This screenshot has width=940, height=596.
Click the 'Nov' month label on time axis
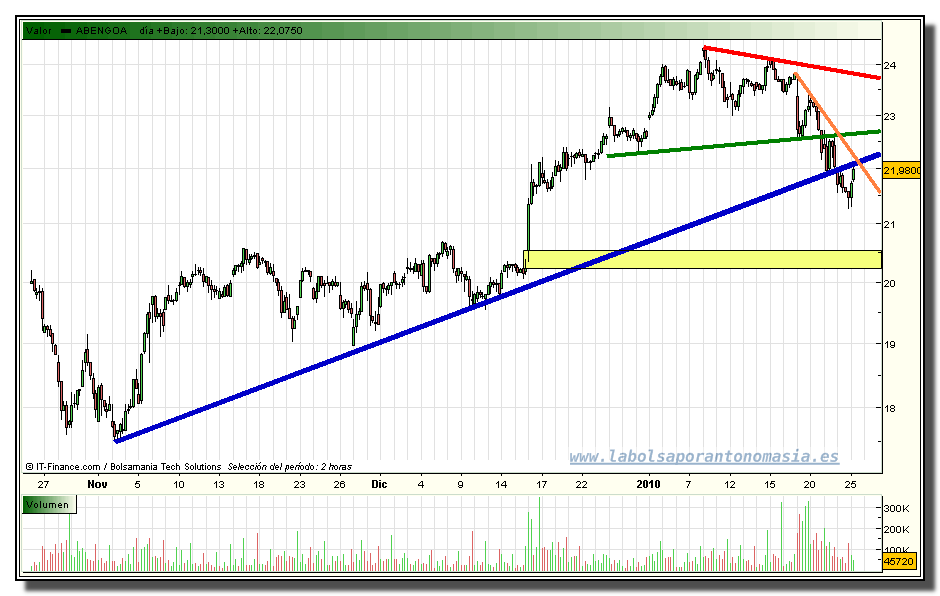point(97,484)
